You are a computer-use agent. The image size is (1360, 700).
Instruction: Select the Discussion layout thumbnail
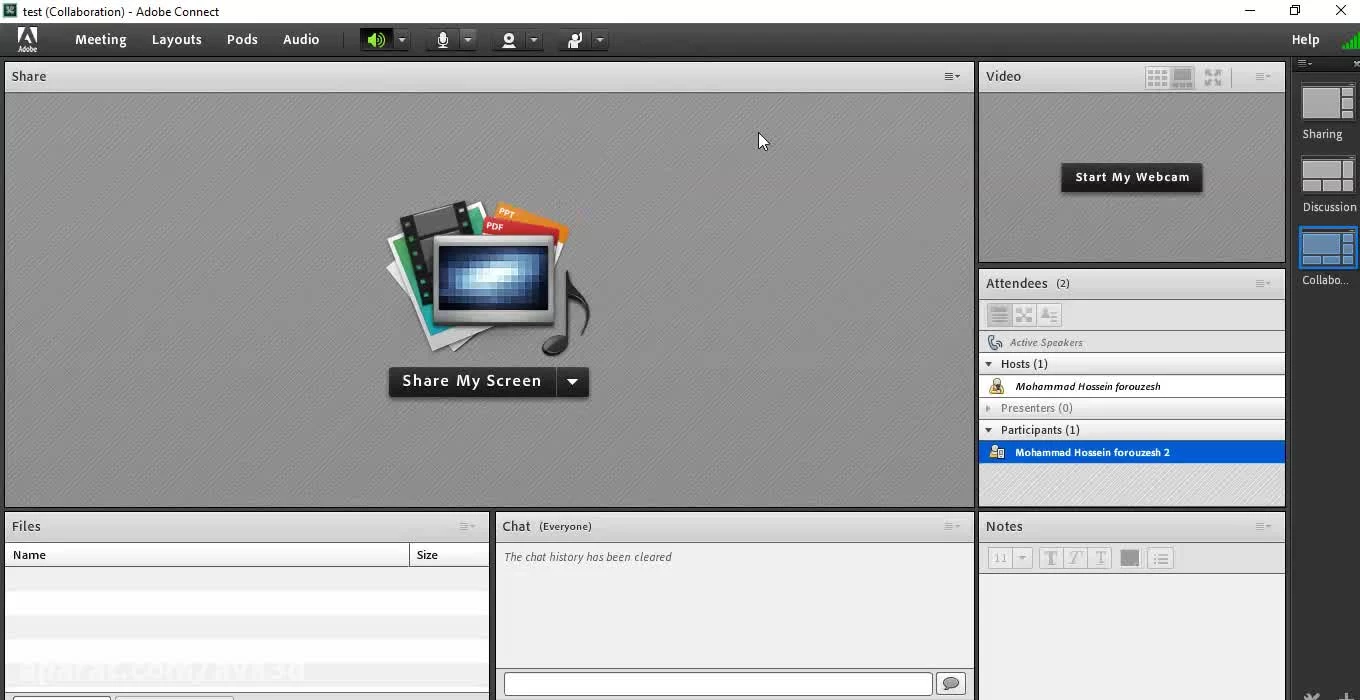[1327, 176]
